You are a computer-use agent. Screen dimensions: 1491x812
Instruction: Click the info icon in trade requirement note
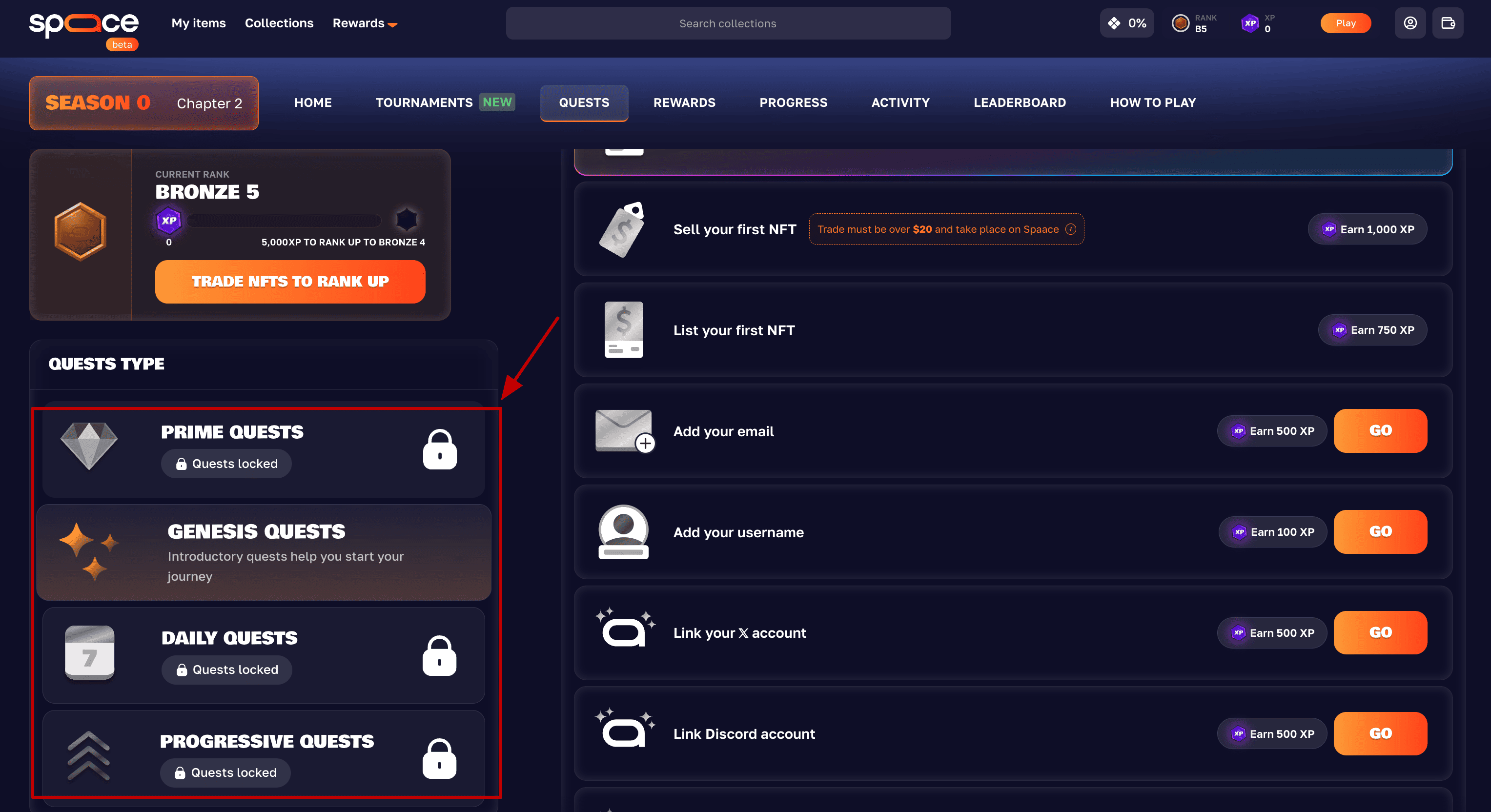[x=1071, y=229]
